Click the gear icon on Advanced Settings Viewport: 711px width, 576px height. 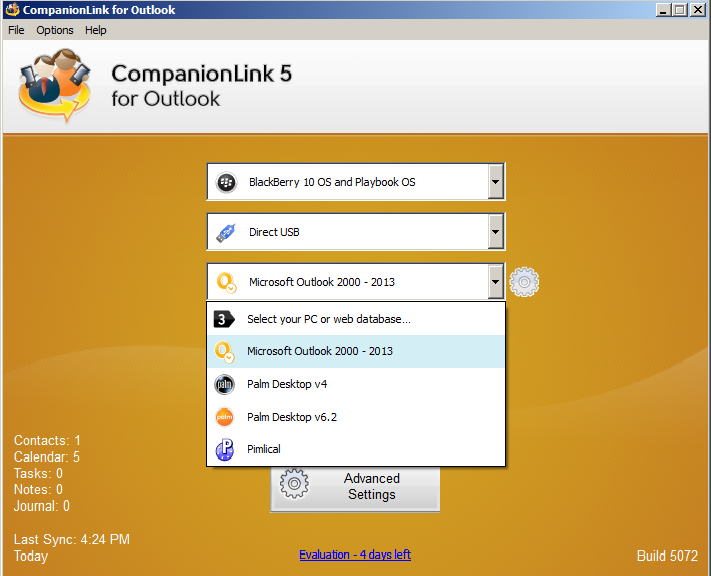pos(294,483)
